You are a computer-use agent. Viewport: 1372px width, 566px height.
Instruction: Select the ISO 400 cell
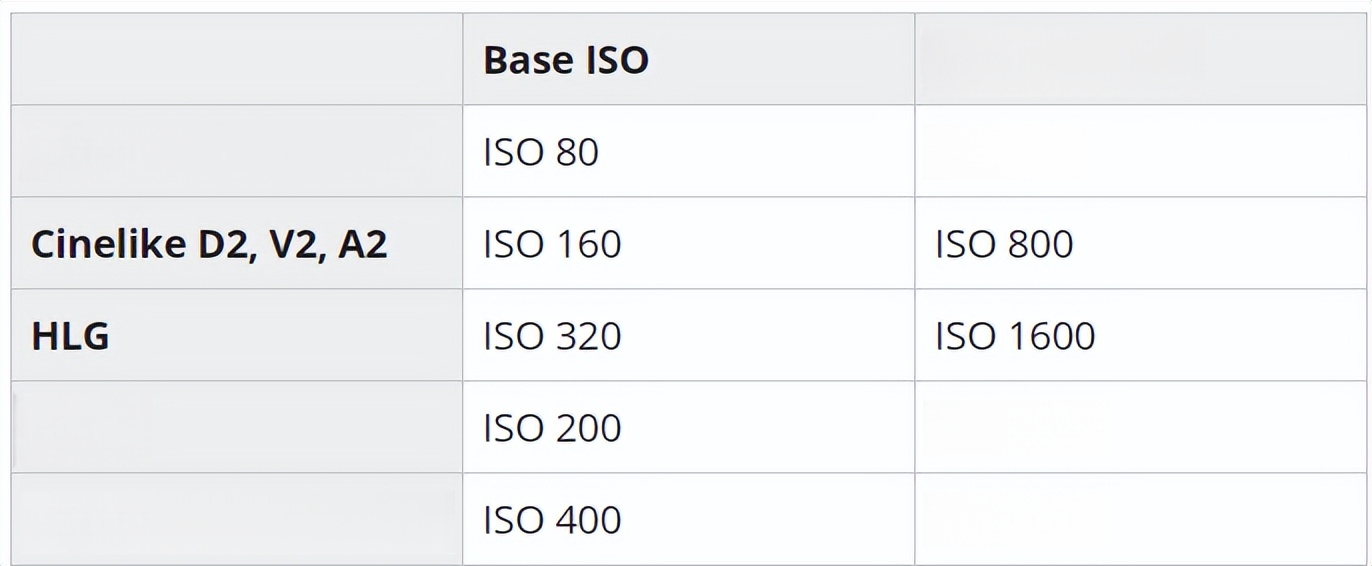click(x=688, y=519)
